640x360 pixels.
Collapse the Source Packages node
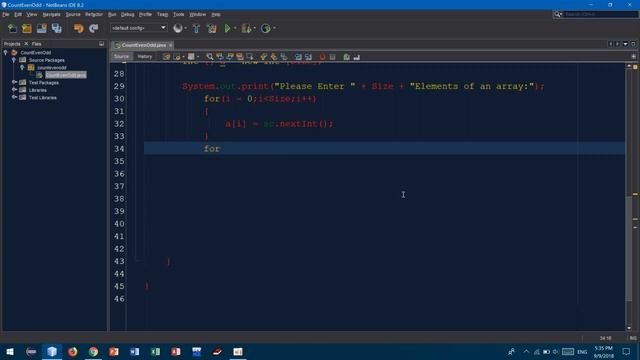tap(14, 60)
